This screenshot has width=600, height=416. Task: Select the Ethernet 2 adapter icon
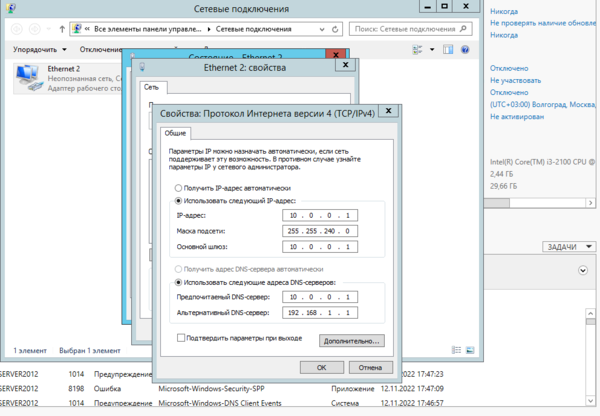pyautogui.click(x=29, y=78)
